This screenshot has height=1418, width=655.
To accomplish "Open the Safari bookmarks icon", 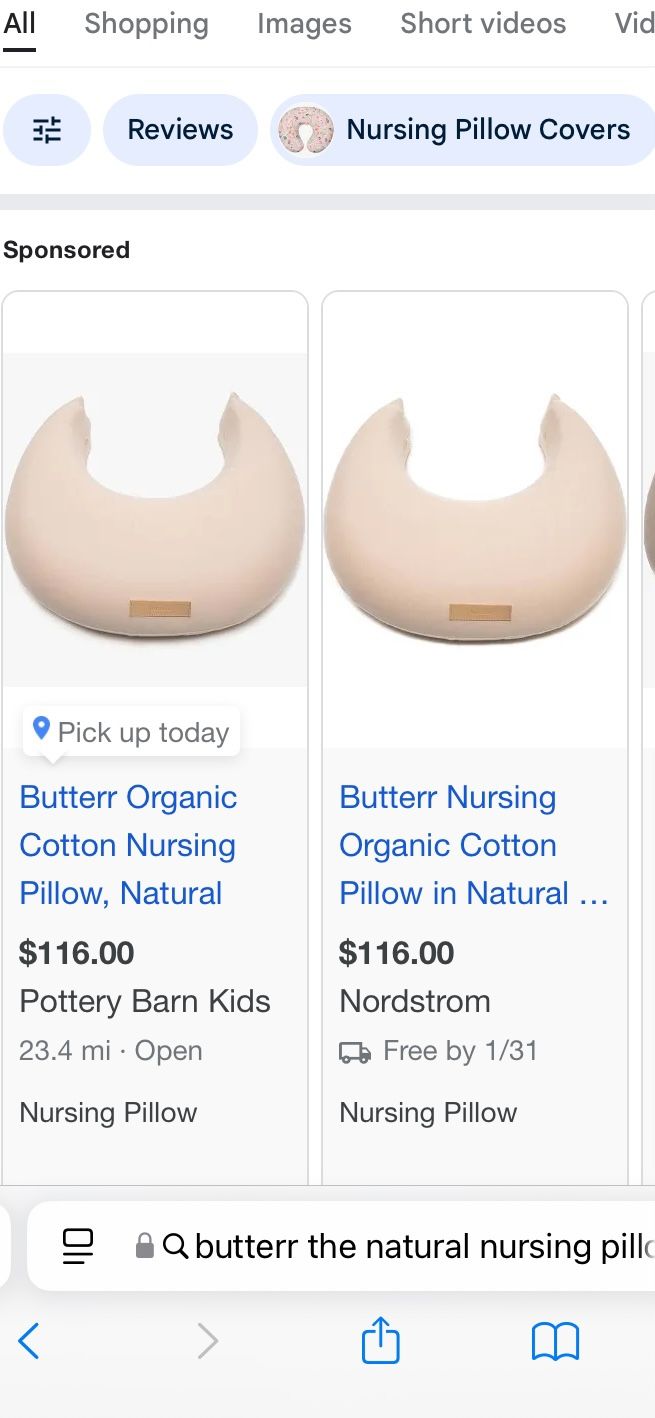I will pos(555,1341).
